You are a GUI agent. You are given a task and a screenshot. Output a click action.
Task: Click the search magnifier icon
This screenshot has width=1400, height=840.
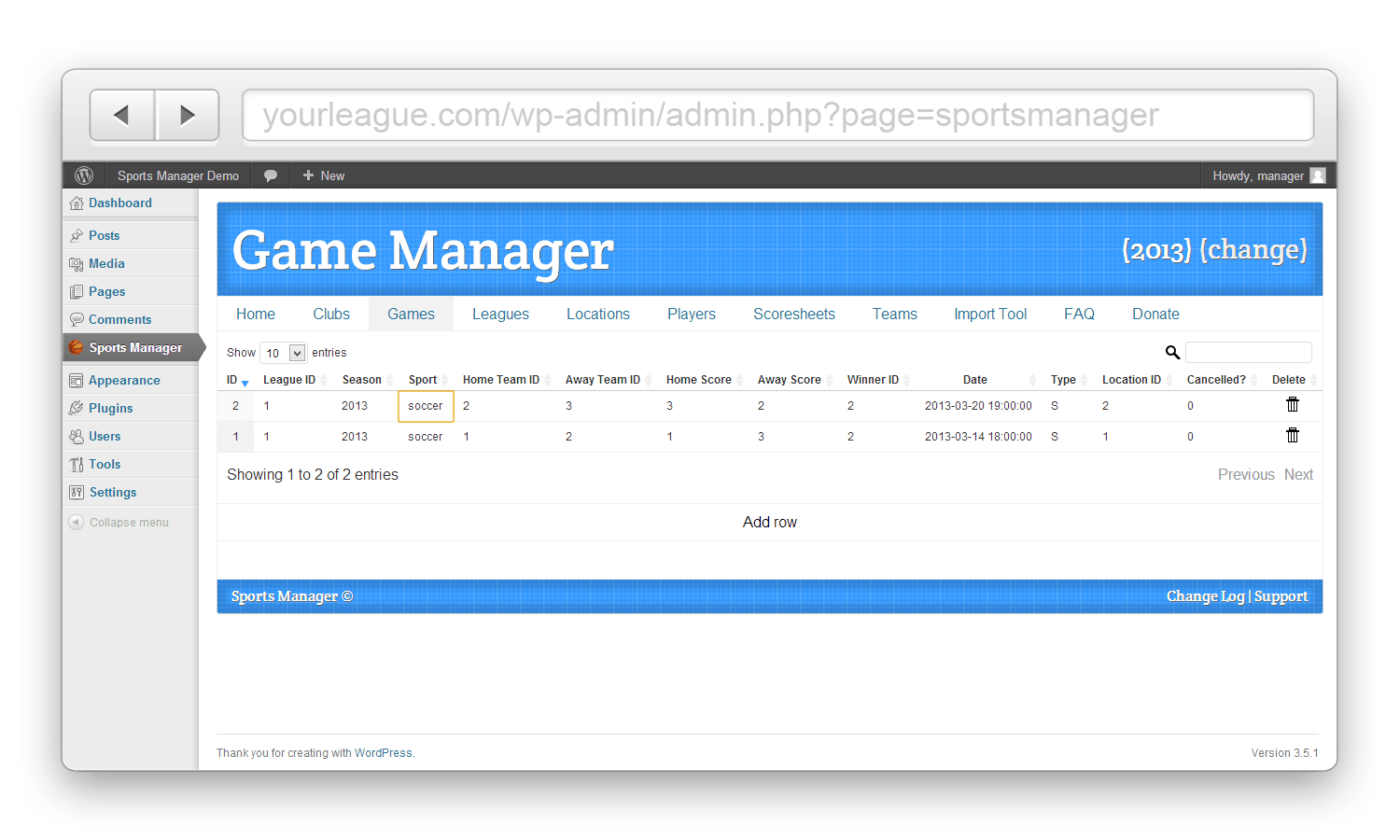1172,352
